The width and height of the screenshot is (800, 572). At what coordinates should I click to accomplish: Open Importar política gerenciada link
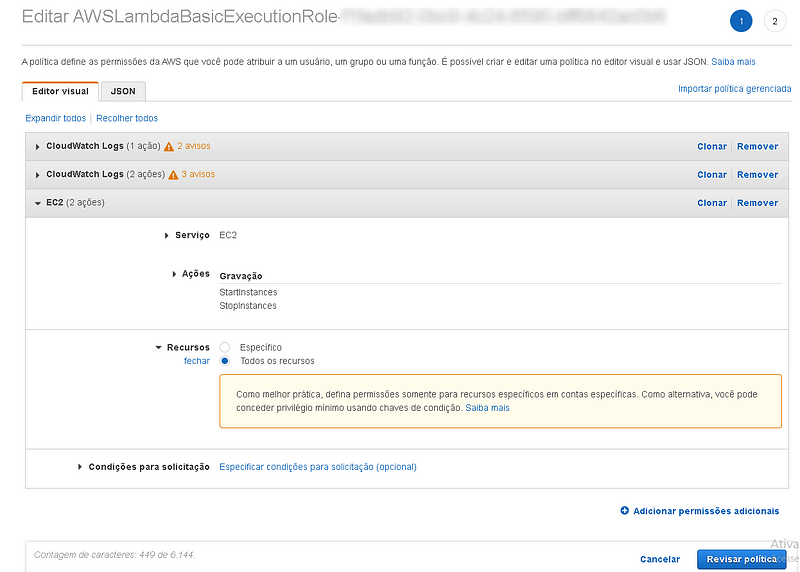click(x=735, y=89)
